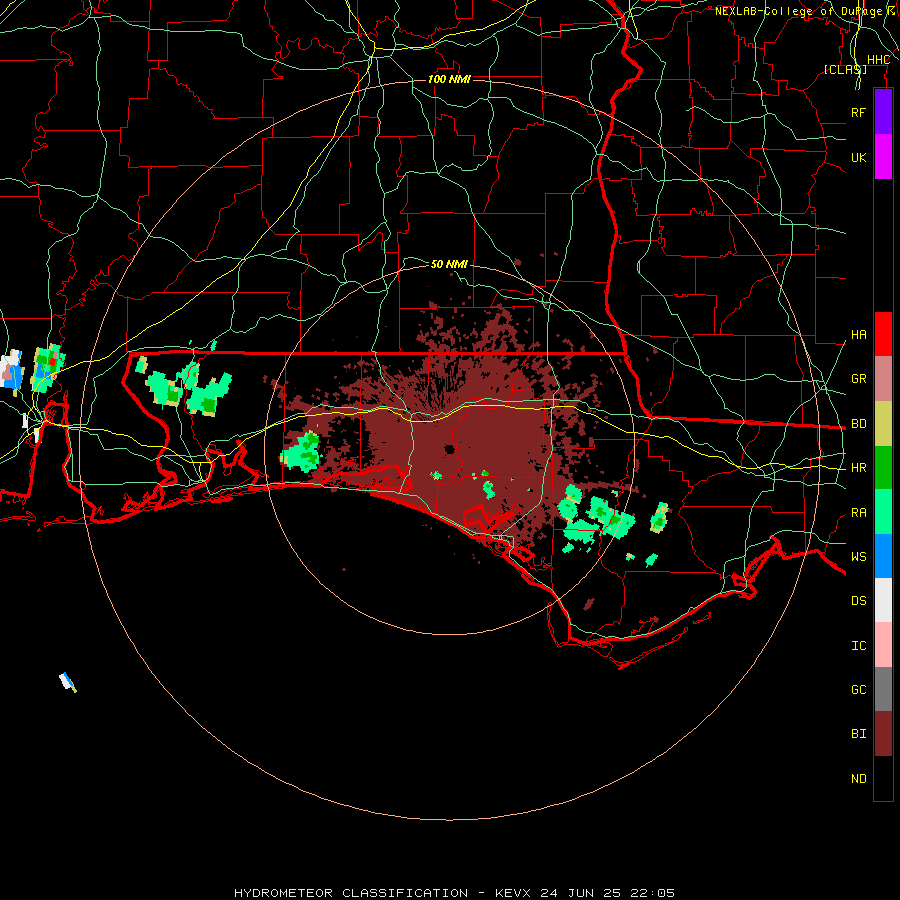Click the 100 NMI range ring label
The width and height of the screenshot is (900, 900).
point(449,79)
